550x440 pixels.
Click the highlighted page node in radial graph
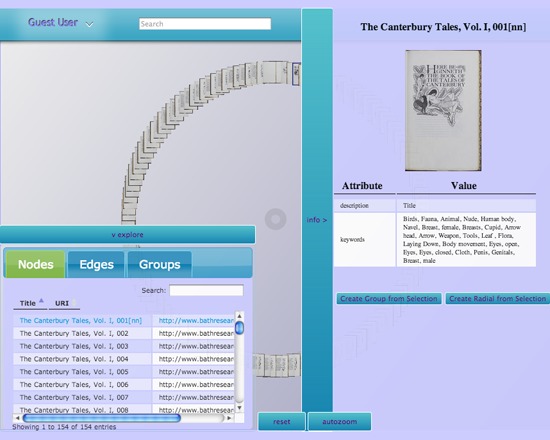(x=296, y=74)
